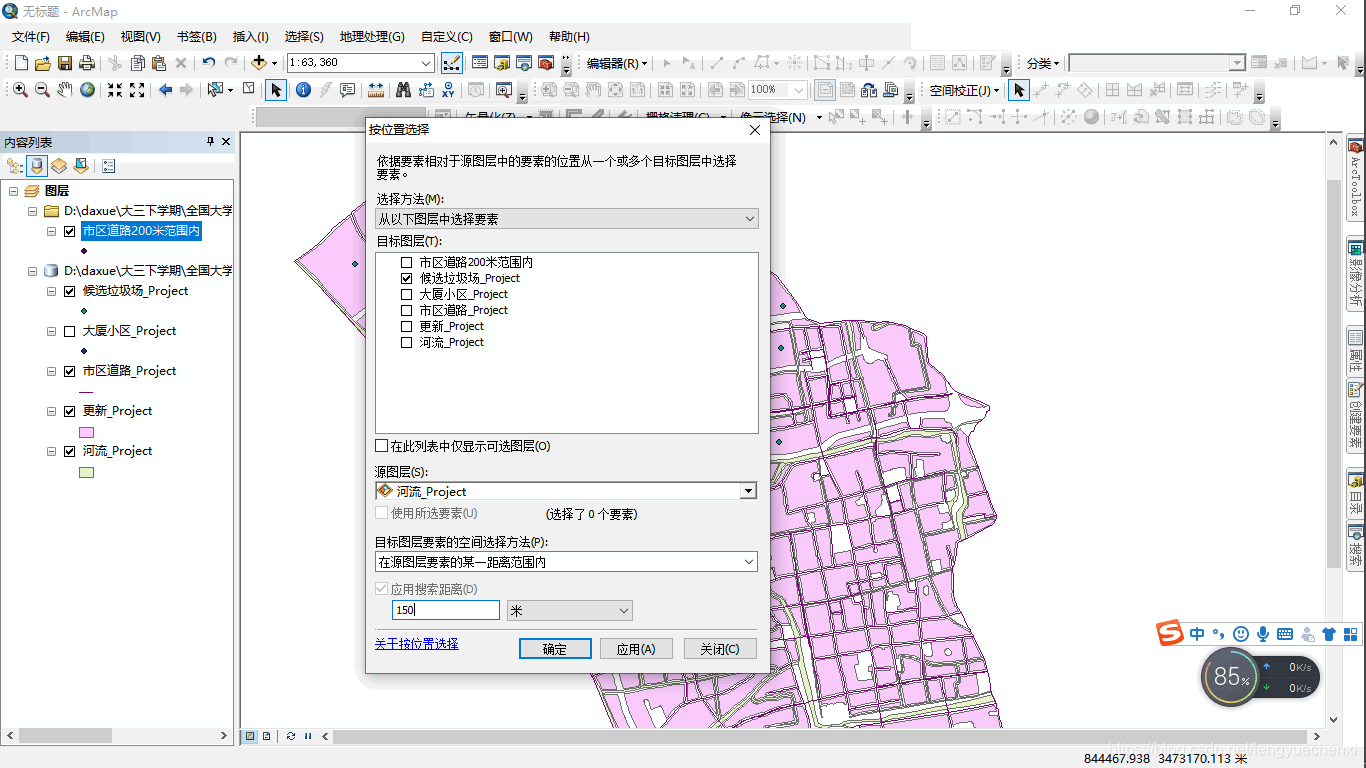
Task: Open the distance unit 米 dropdown
Action: pos(570,610)
